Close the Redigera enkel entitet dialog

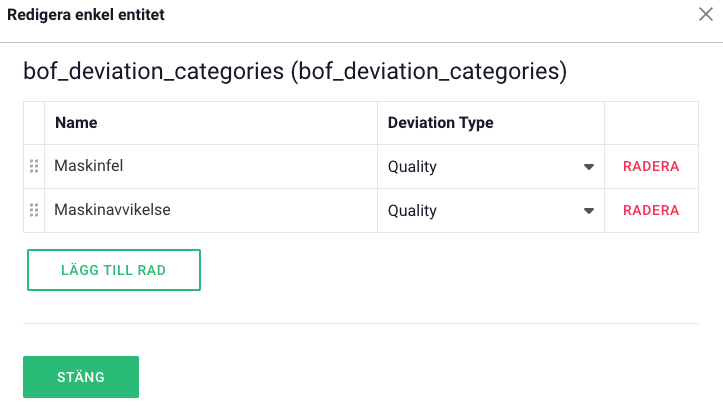tap(704, 14)
